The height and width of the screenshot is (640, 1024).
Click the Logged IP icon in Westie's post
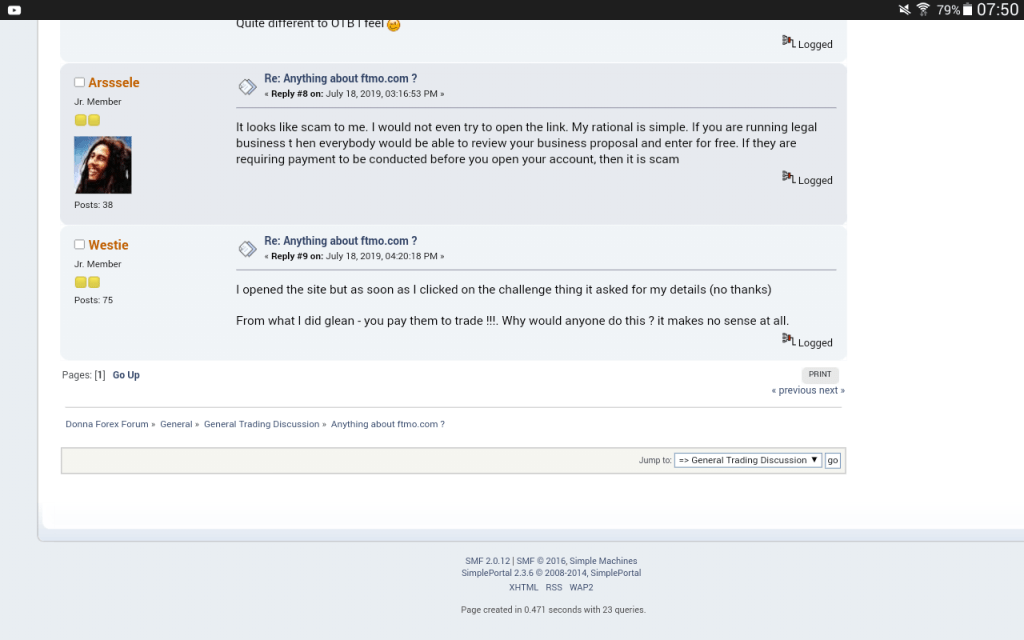click(x=788, y=340)
